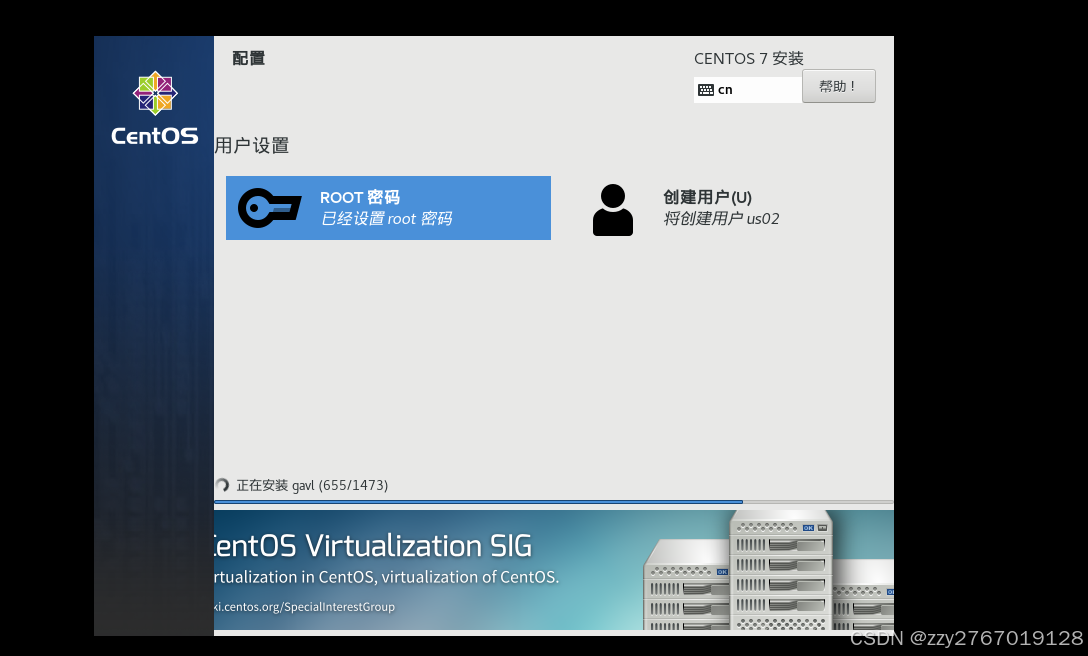Click the 已经设置 root 密码 text
The height and width of the screenshot is (656, 1088).
[x=386, y=219]
